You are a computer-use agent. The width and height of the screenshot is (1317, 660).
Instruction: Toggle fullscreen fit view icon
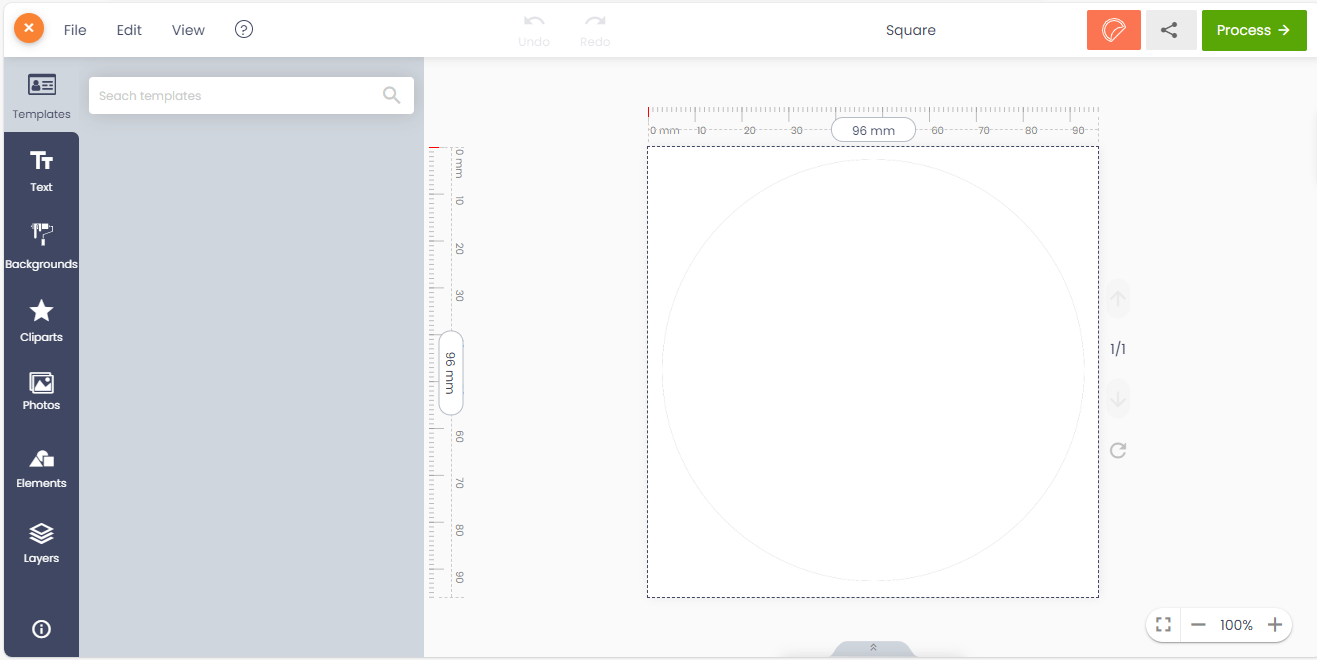pos(1163,625)
